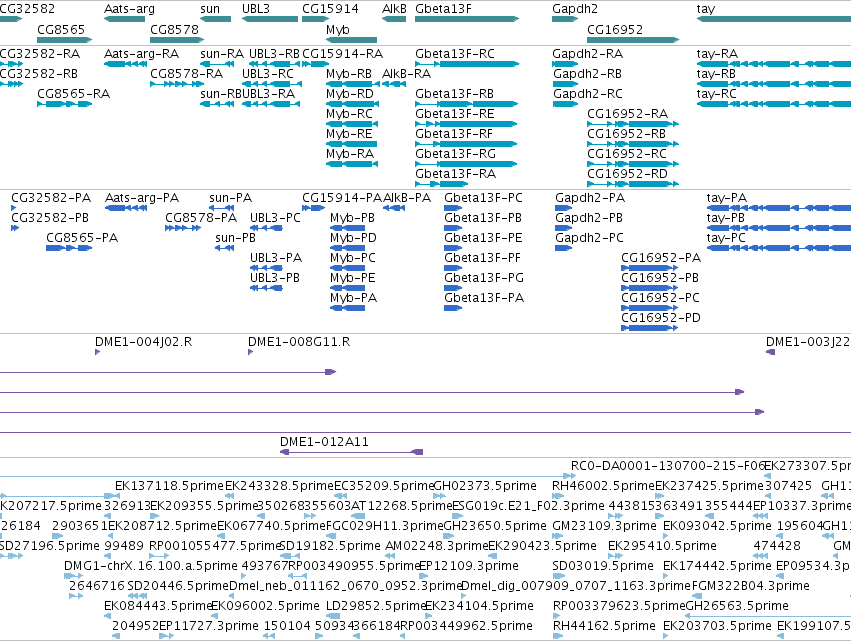851x641 pixels.
Task: Select EST RH44162.5prime
Action: 604,626
